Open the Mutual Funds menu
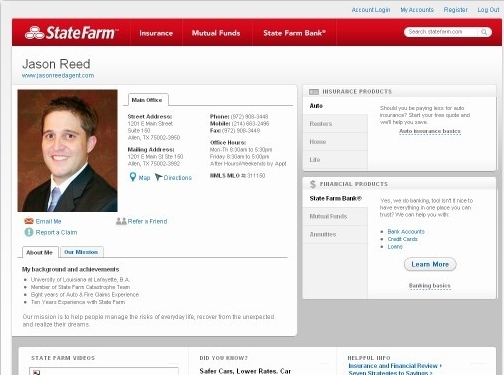 click(216, 33)
